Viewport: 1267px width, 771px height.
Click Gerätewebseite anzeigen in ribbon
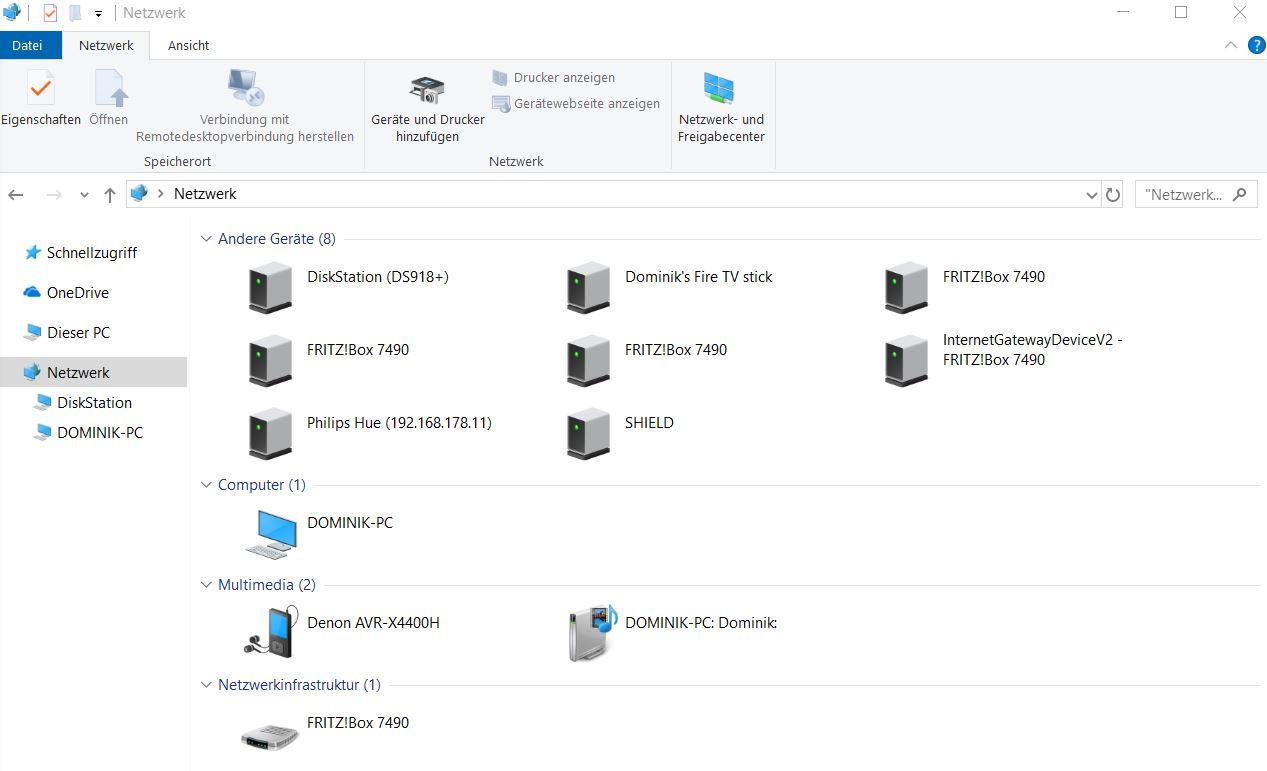point(576,104)
